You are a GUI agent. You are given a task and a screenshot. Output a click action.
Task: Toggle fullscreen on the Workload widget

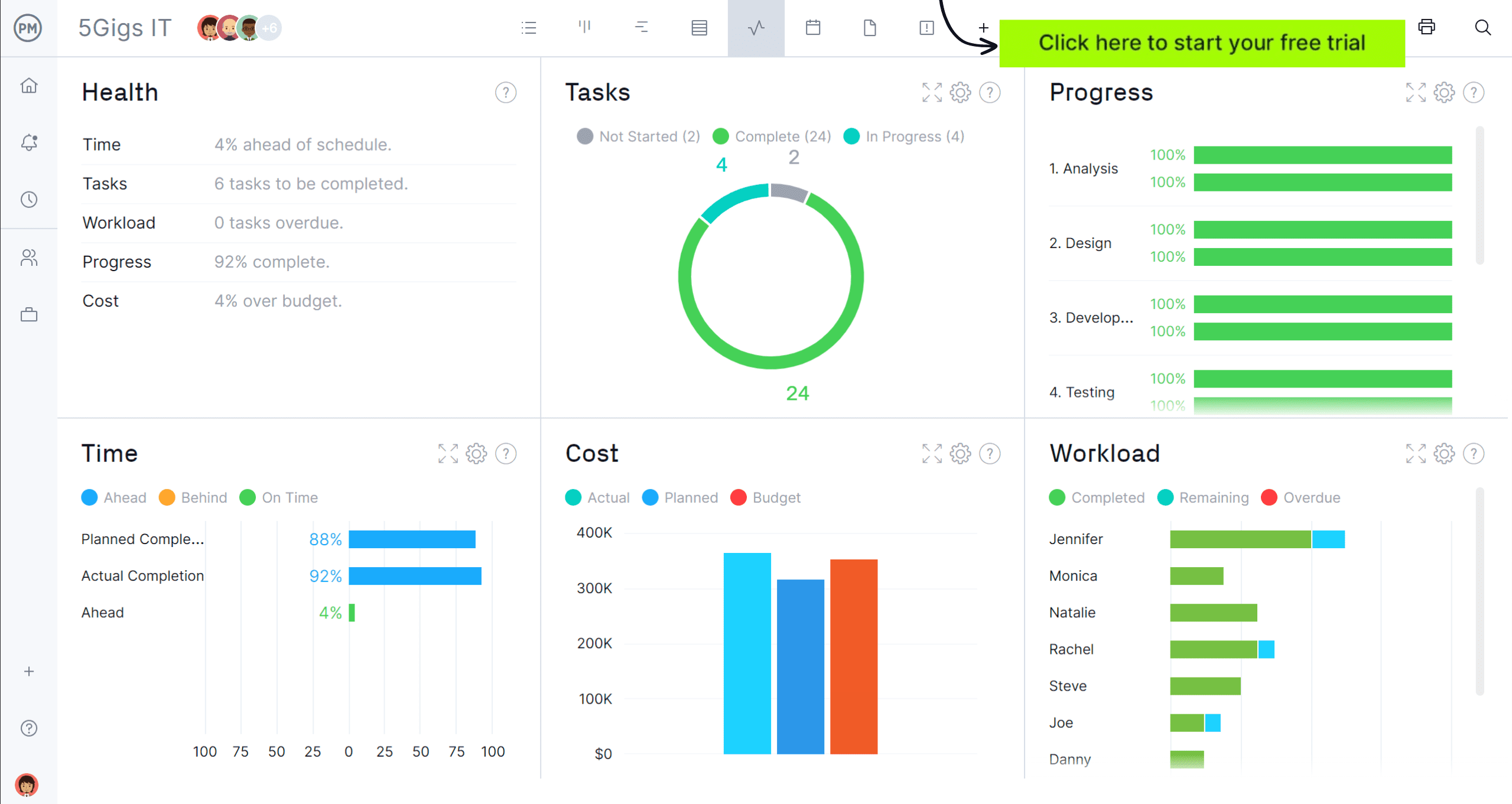coord(1415,454)
